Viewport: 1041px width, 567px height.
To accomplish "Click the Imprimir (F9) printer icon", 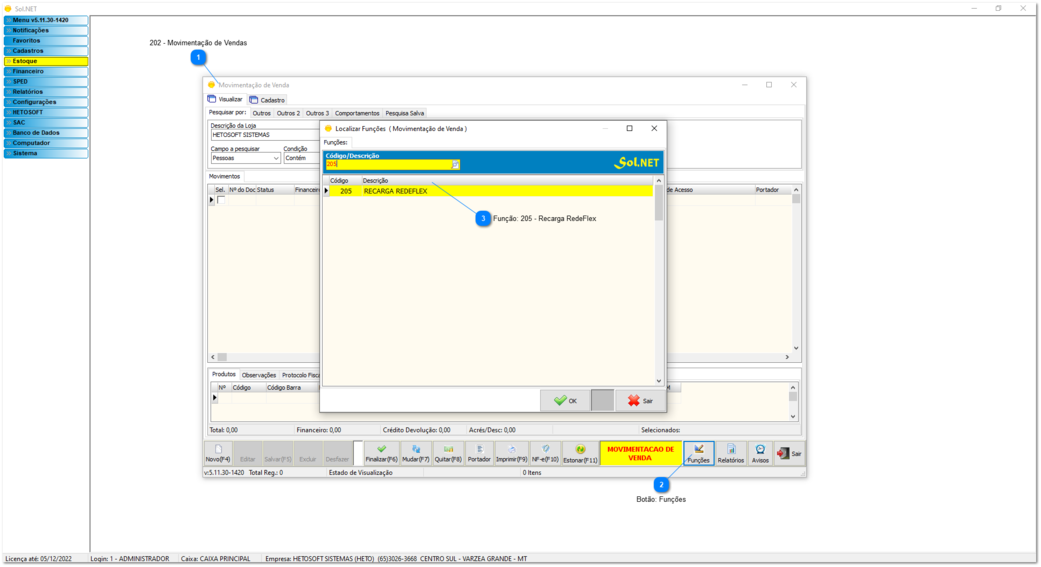I will click(511, 453).
